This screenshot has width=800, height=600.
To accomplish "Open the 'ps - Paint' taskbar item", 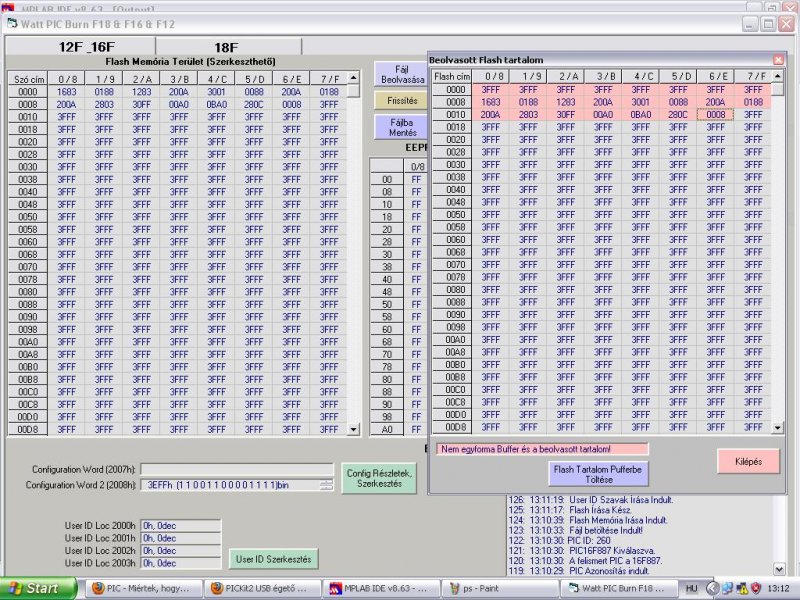I will (499, 588).
